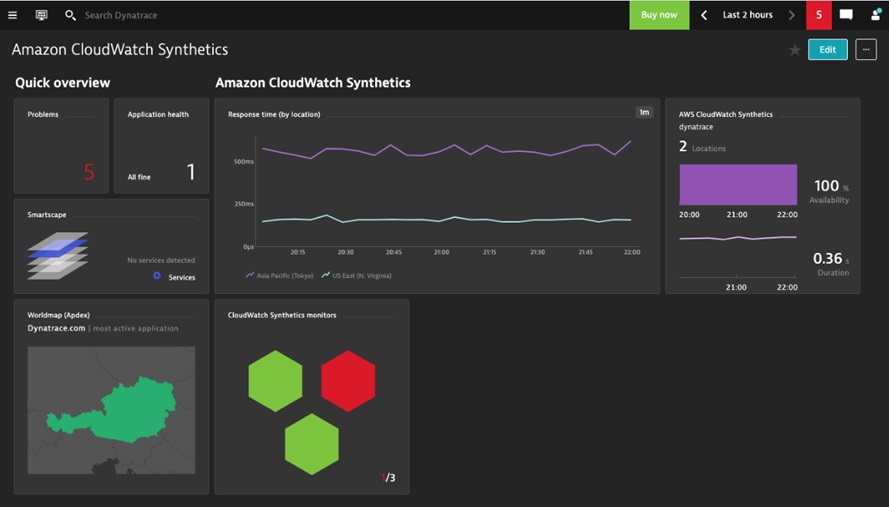Click the purple availability bar

738,185
